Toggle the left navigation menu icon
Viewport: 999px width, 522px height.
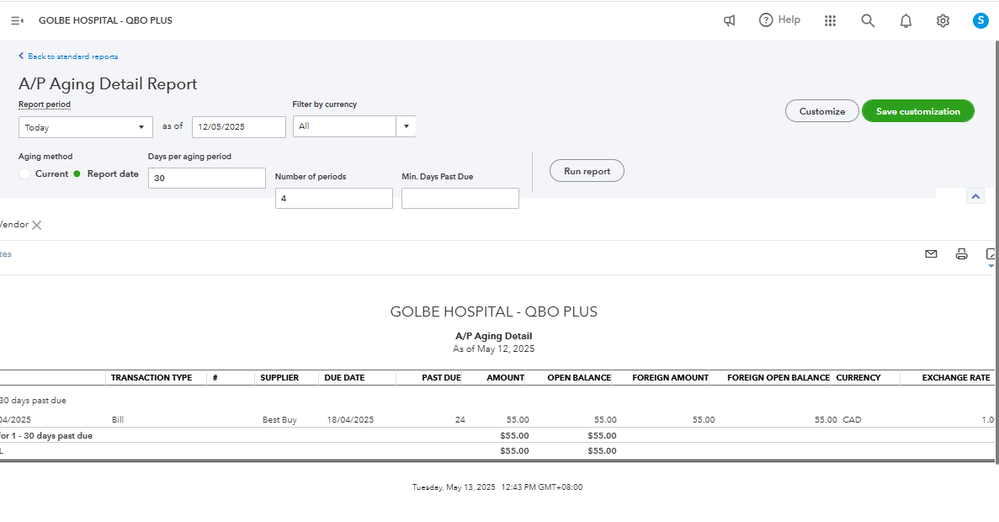(17, 20)
